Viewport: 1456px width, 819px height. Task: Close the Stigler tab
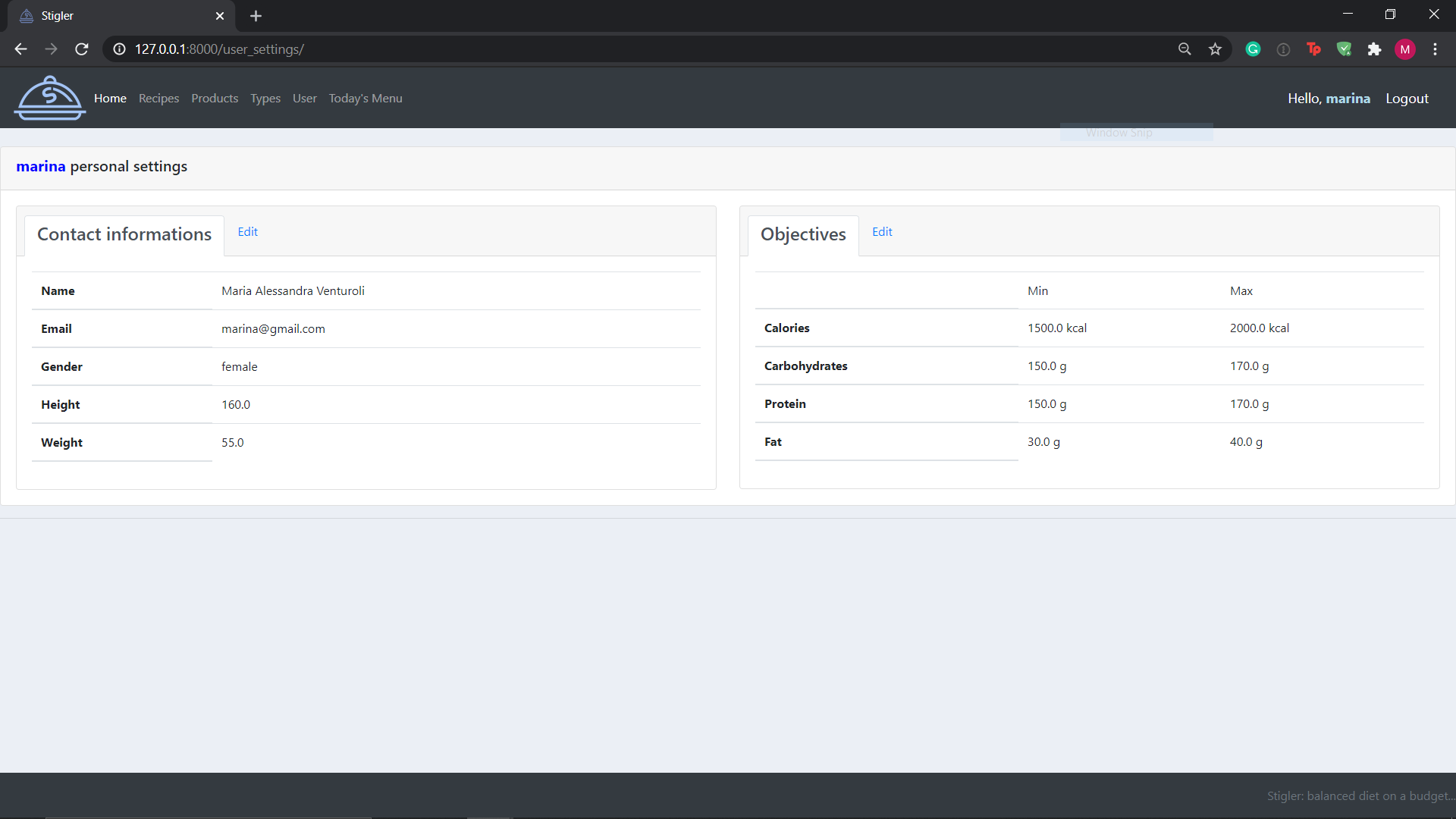pyautogui.click(x=220, y=16)
